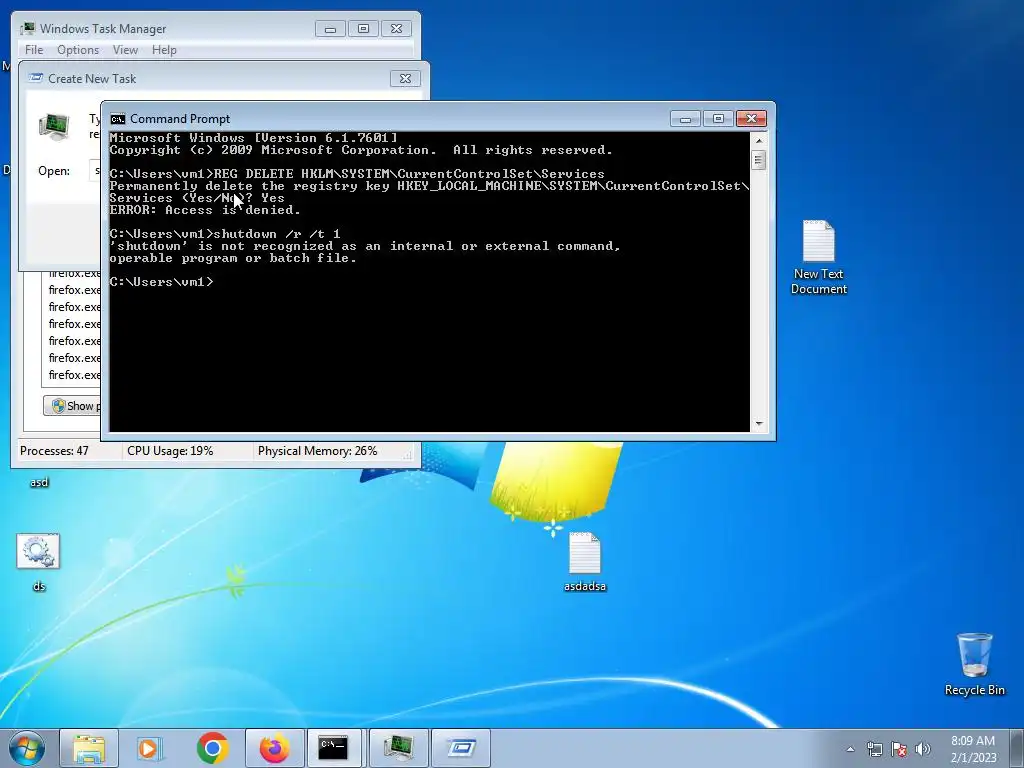The image size is (1024, 768).
Task: Minimize the Command Prompt window
Action: pyautogui.click(x=685, y=119)
